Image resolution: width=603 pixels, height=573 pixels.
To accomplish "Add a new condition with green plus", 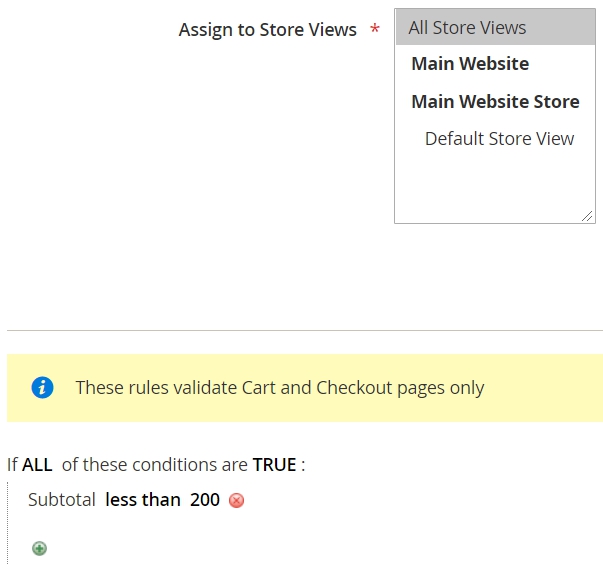I will coord(39,548).
